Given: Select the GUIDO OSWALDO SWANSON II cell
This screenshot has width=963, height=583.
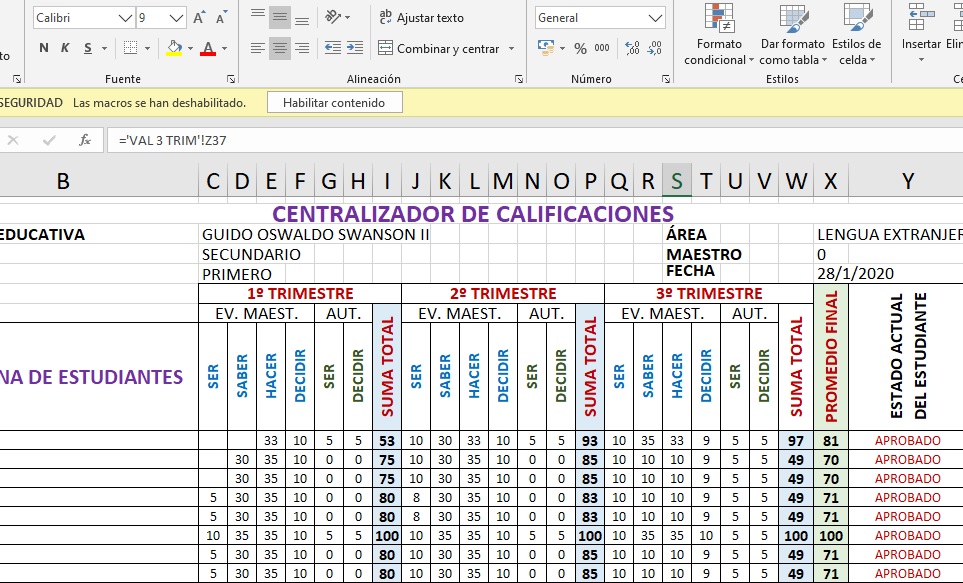Looking at the screenshot, I should pyautogui.click(x=316, y=235).
